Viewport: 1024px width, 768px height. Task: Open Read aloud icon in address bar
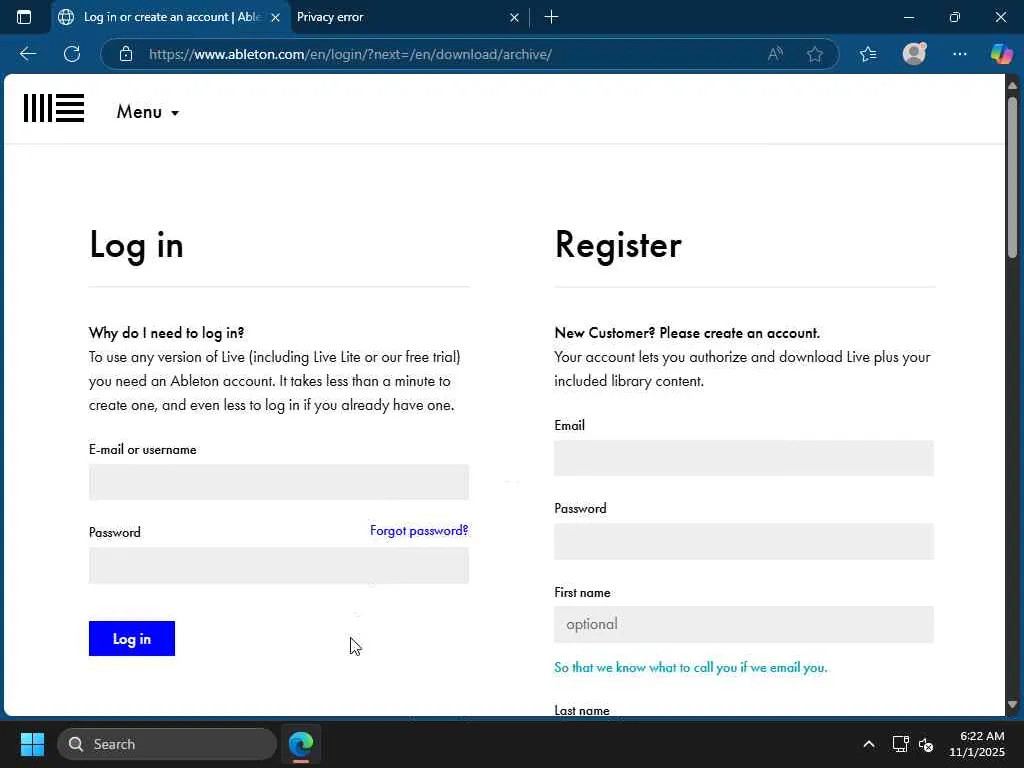coord(775,54)
